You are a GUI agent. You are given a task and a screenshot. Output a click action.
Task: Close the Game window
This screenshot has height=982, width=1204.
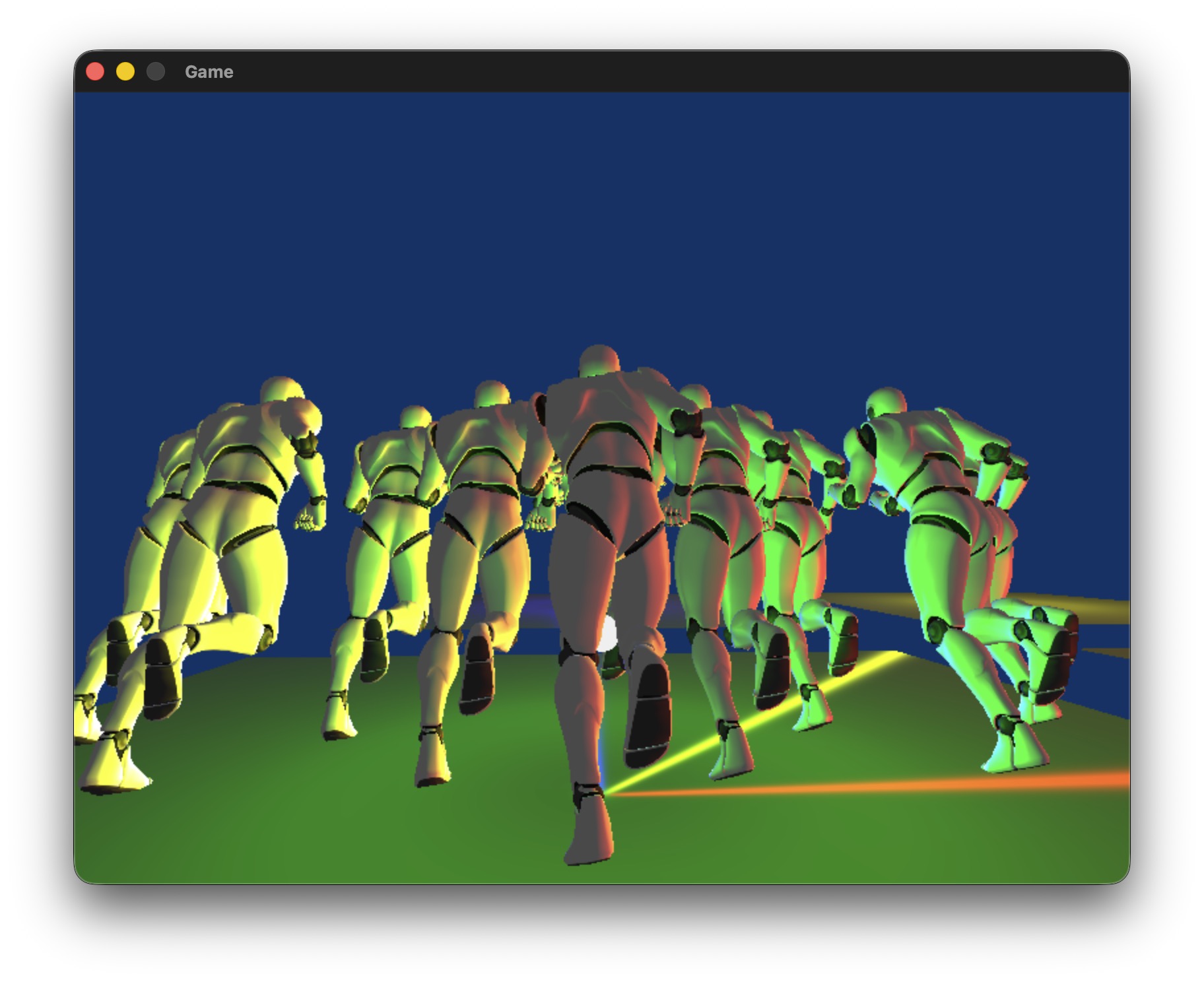coord(95,71)
